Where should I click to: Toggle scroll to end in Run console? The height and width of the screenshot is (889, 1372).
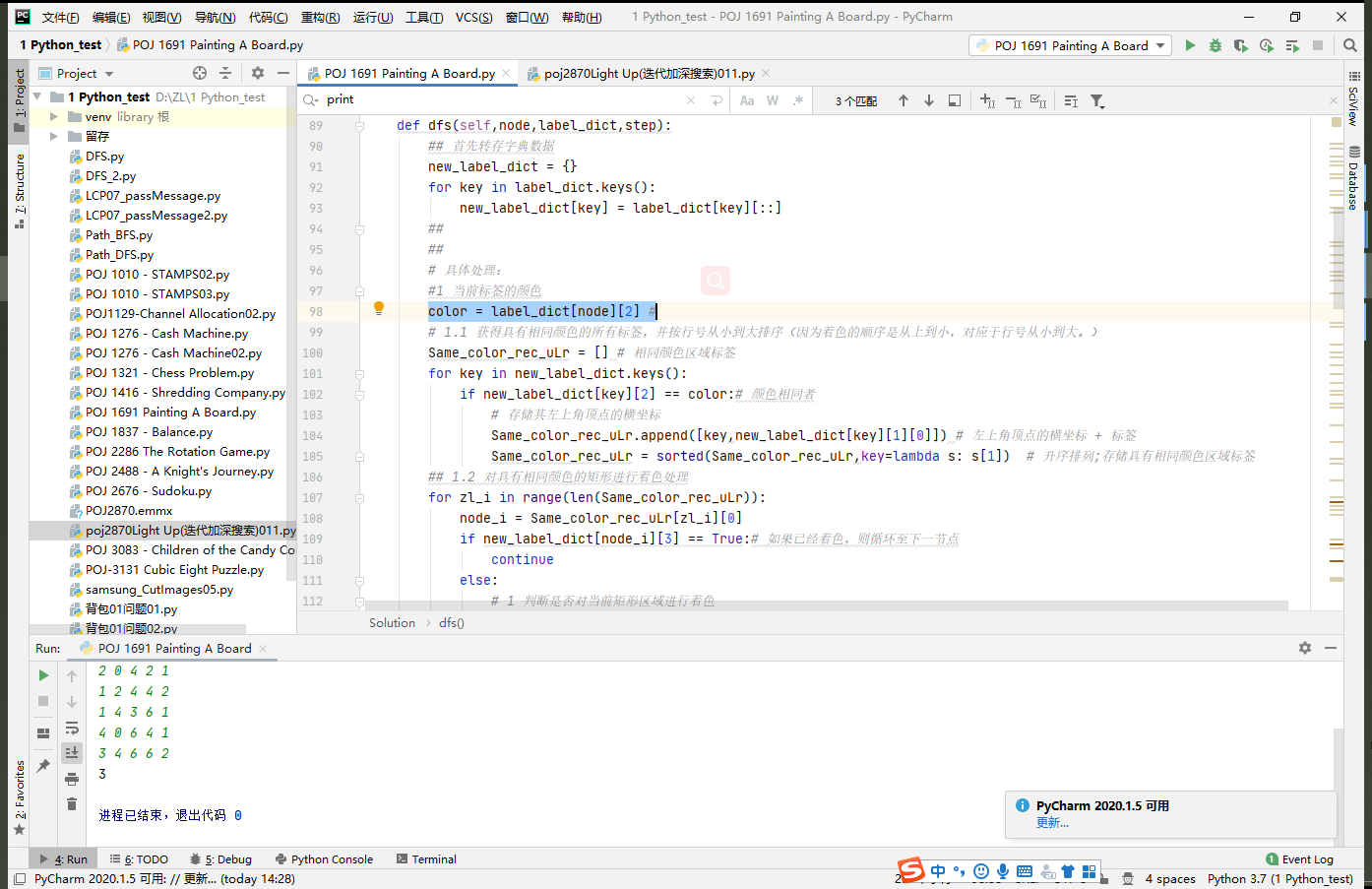point(72,752)
